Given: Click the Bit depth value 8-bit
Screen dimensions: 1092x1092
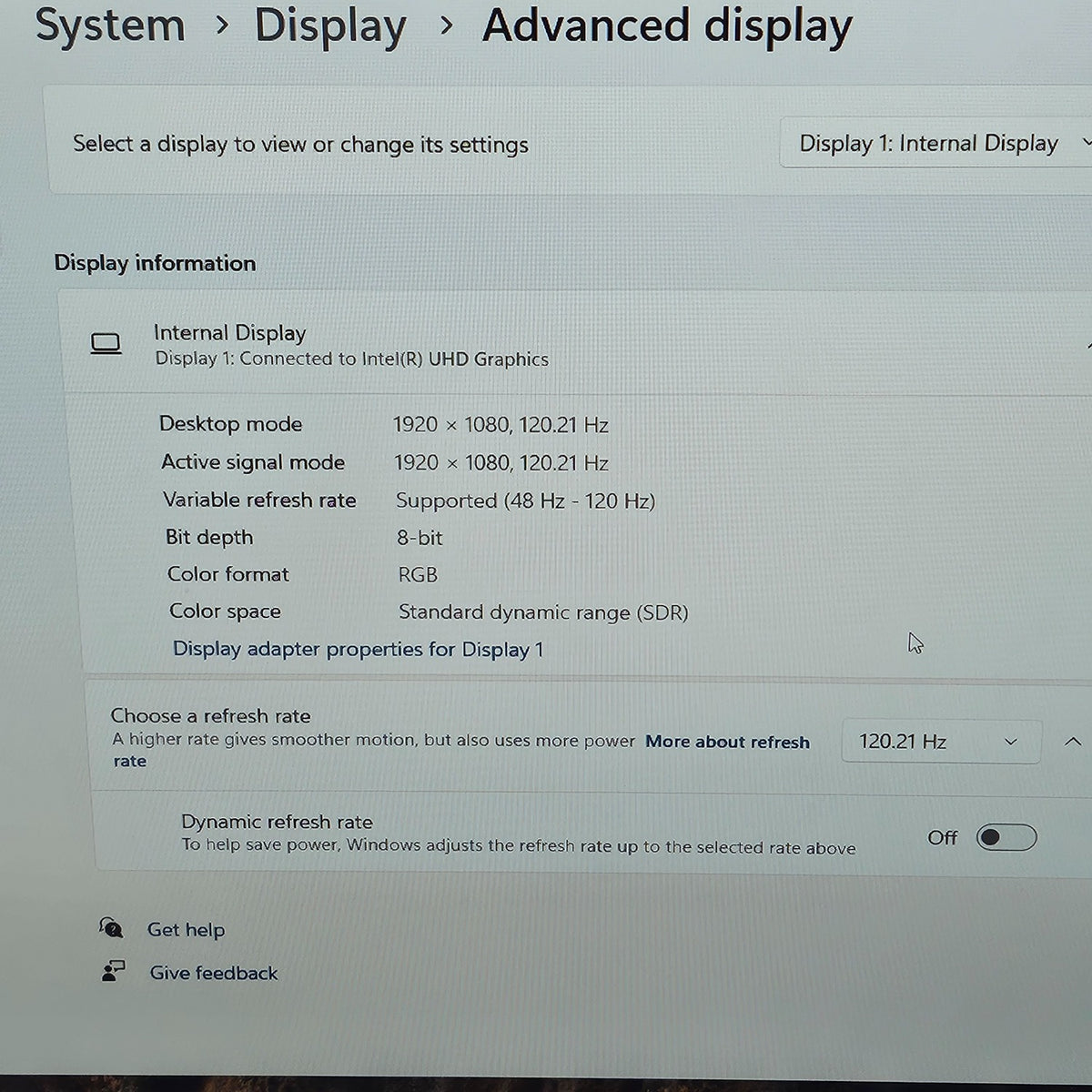Looking at the screenshot, I should point(420,538).
